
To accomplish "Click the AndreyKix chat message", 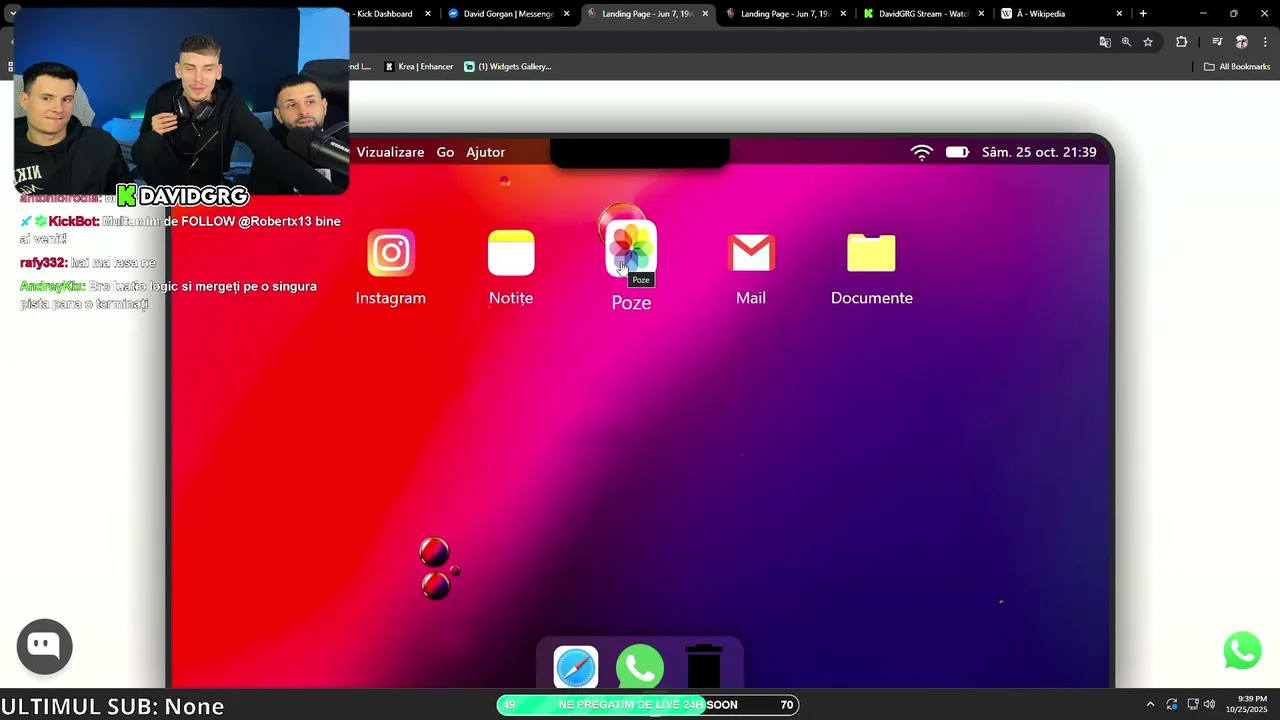I will [168, 294].
